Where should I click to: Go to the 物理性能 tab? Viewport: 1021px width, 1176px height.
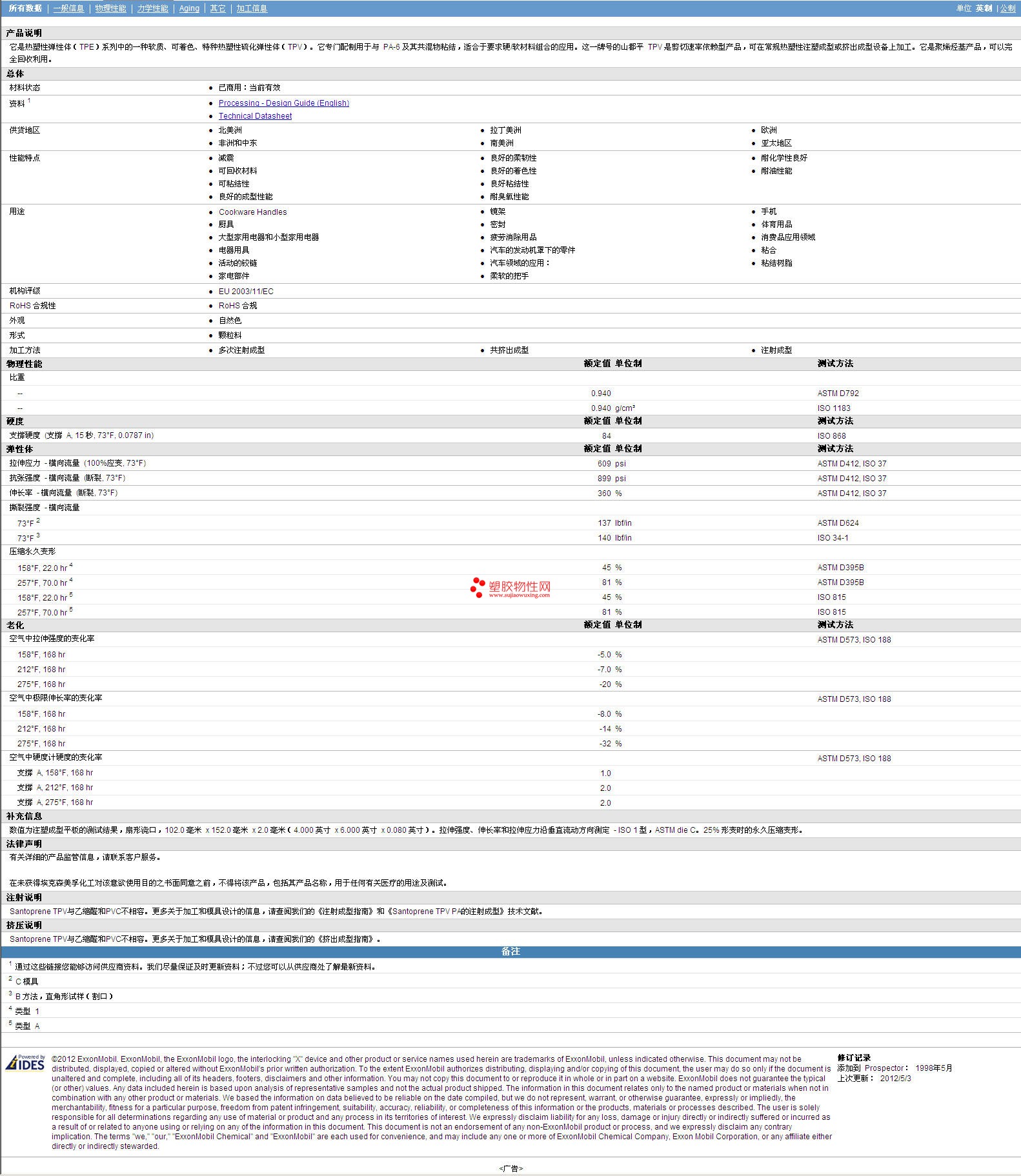point(110,8)
